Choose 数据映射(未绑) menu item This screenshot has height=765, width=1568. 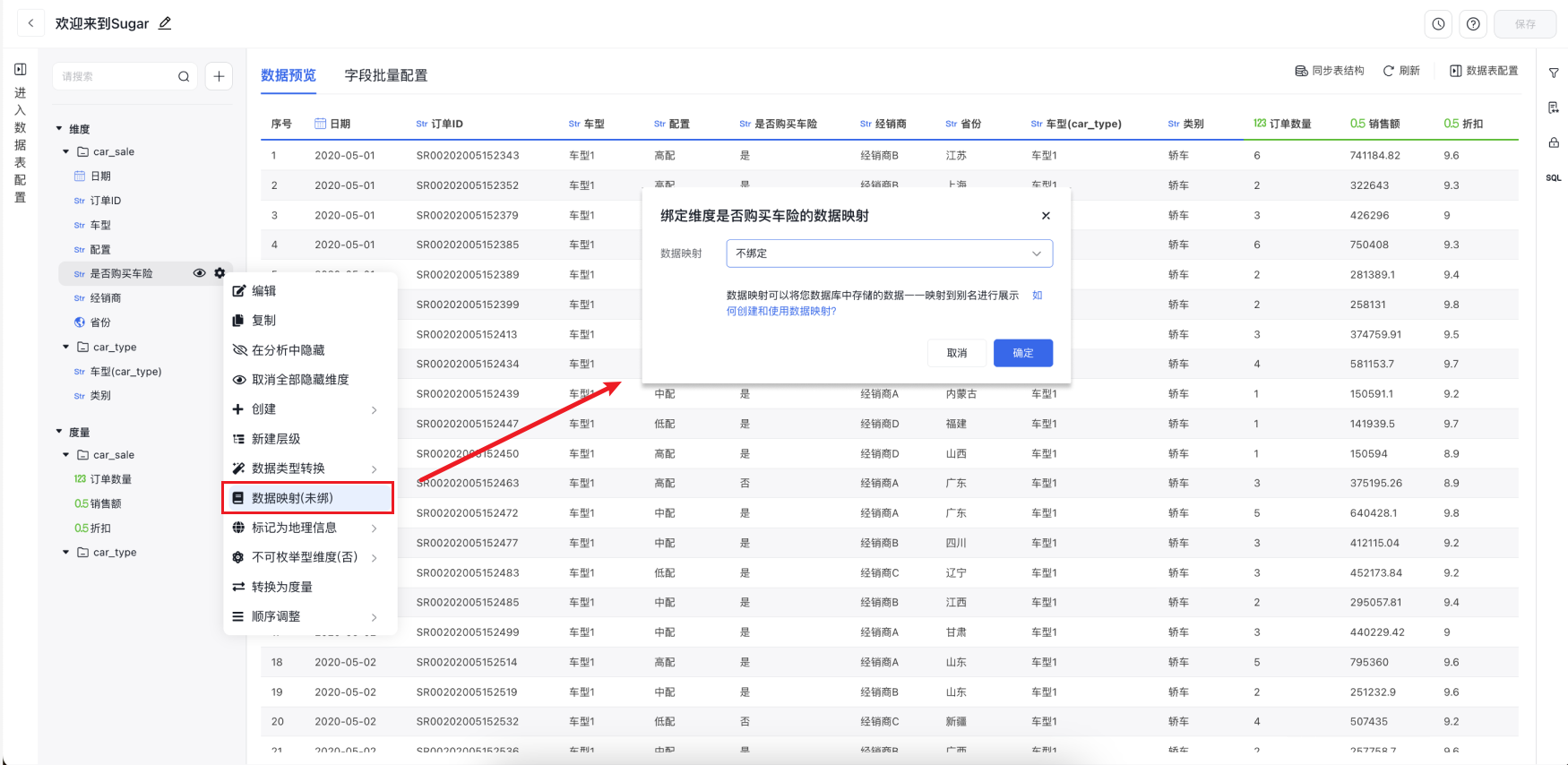(x=308, y=498)
